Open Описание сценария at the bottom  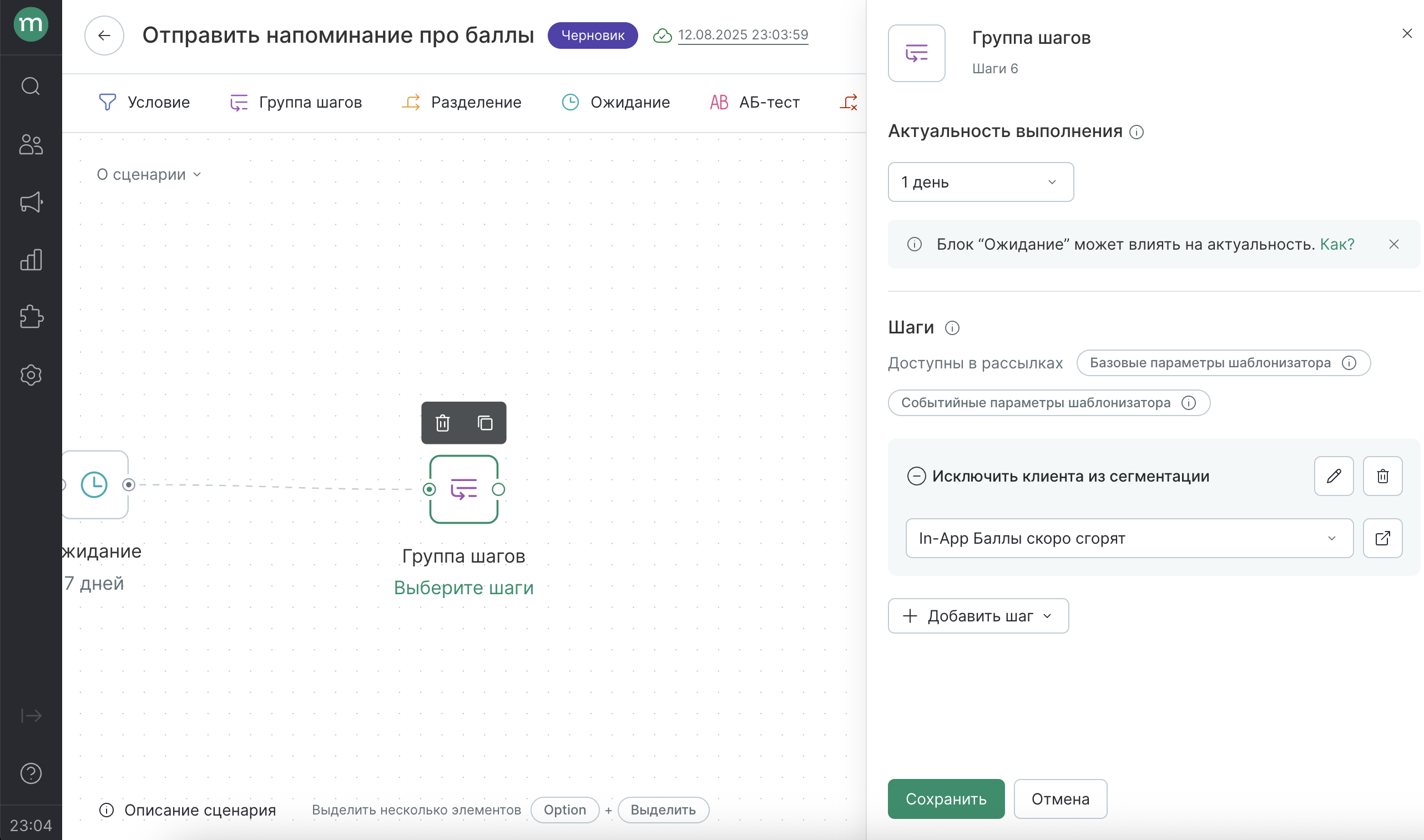coord(200,810)
